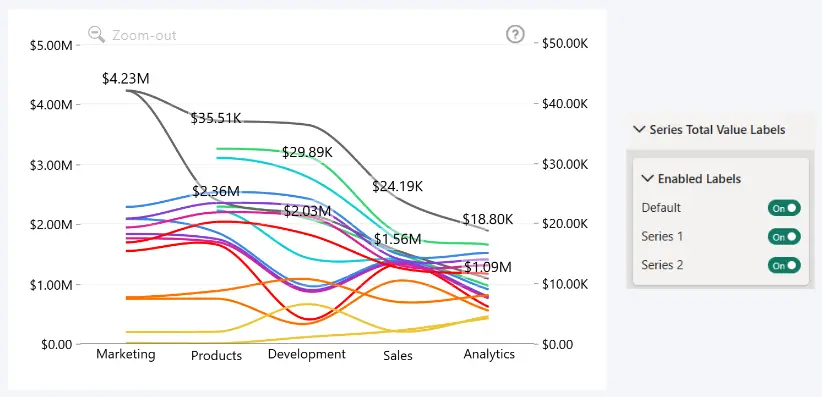This screenshot has height=397, width=822.
Task: Click the Zoom-out text label
Action: coord(144,35)
